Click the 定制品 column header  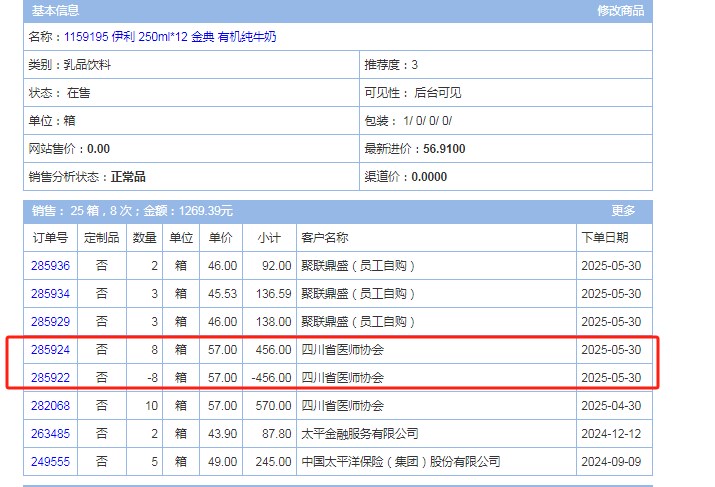point(102,238)
